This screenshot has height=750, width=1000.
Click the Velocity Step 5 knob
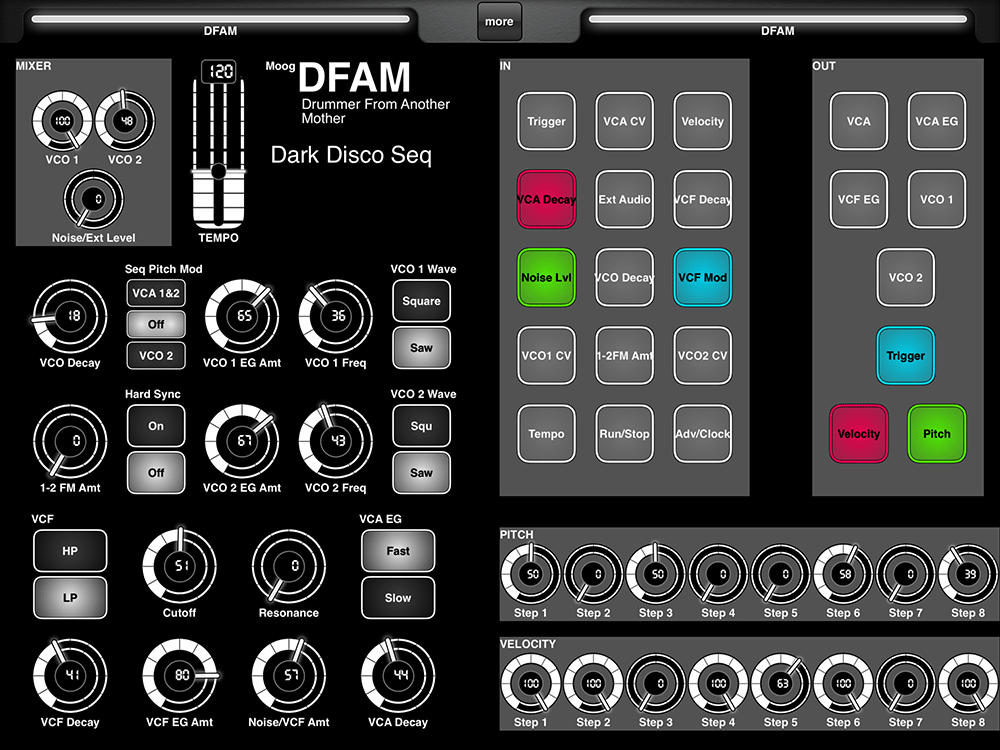click(x=779, y=685)
